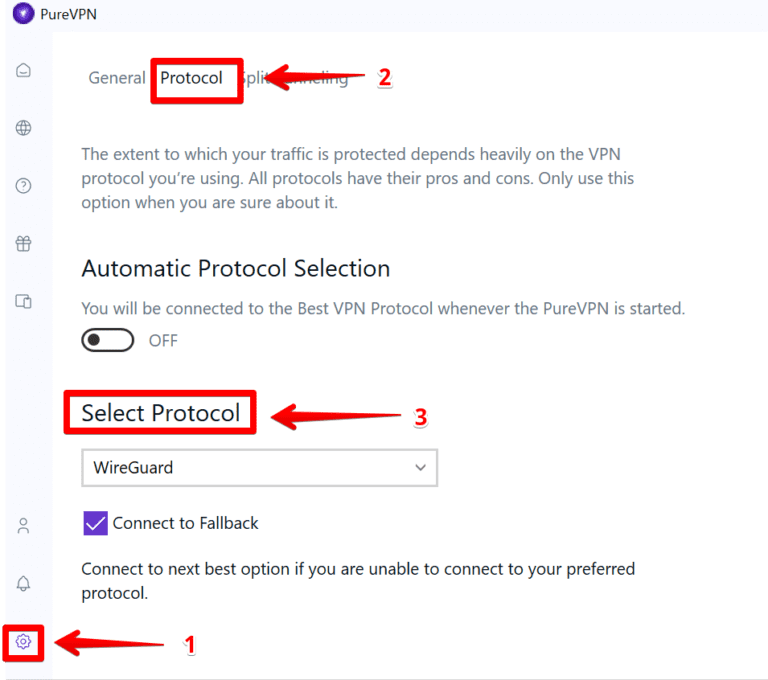The image size is (768, 680).
Task: Select the Protocol tab
Action: pyautogui.click(x=192, y=78)
